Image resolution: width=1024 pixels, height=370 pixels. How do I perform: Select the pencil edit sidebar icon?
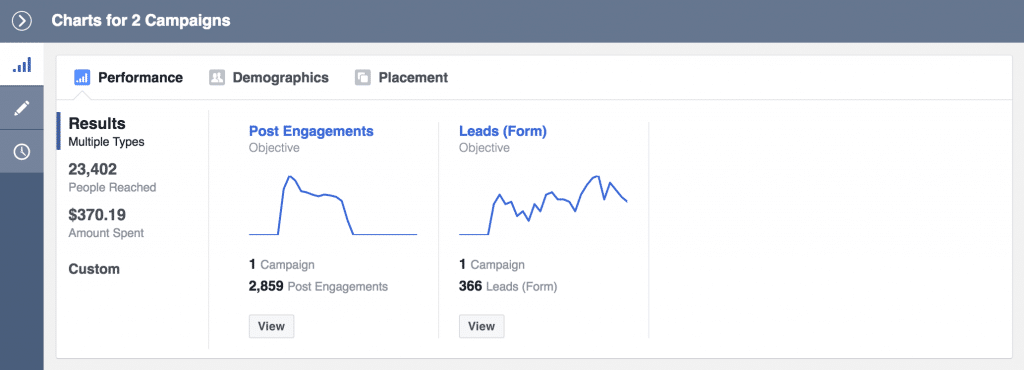(22, 108)
